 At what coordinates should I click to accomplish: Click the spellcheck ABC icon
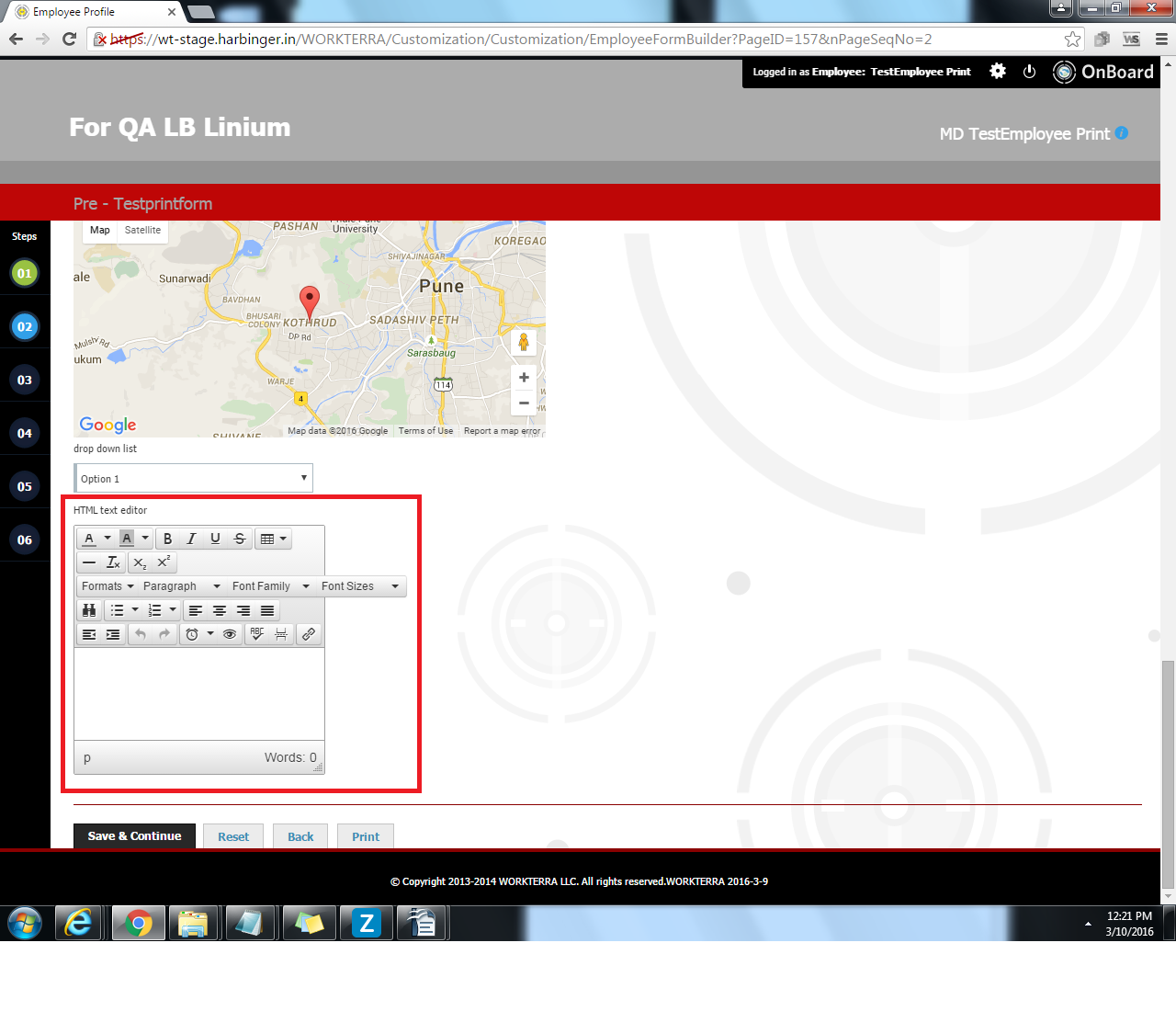[257, 634]
